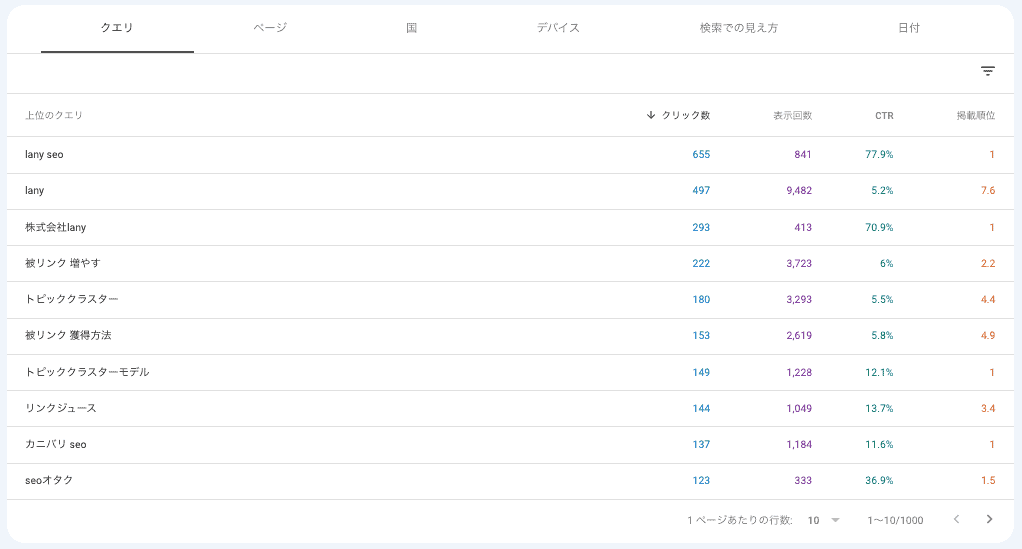Click the clicks value 123
This screenshot has height=549, width=1022.
click(x=701, y=480)
